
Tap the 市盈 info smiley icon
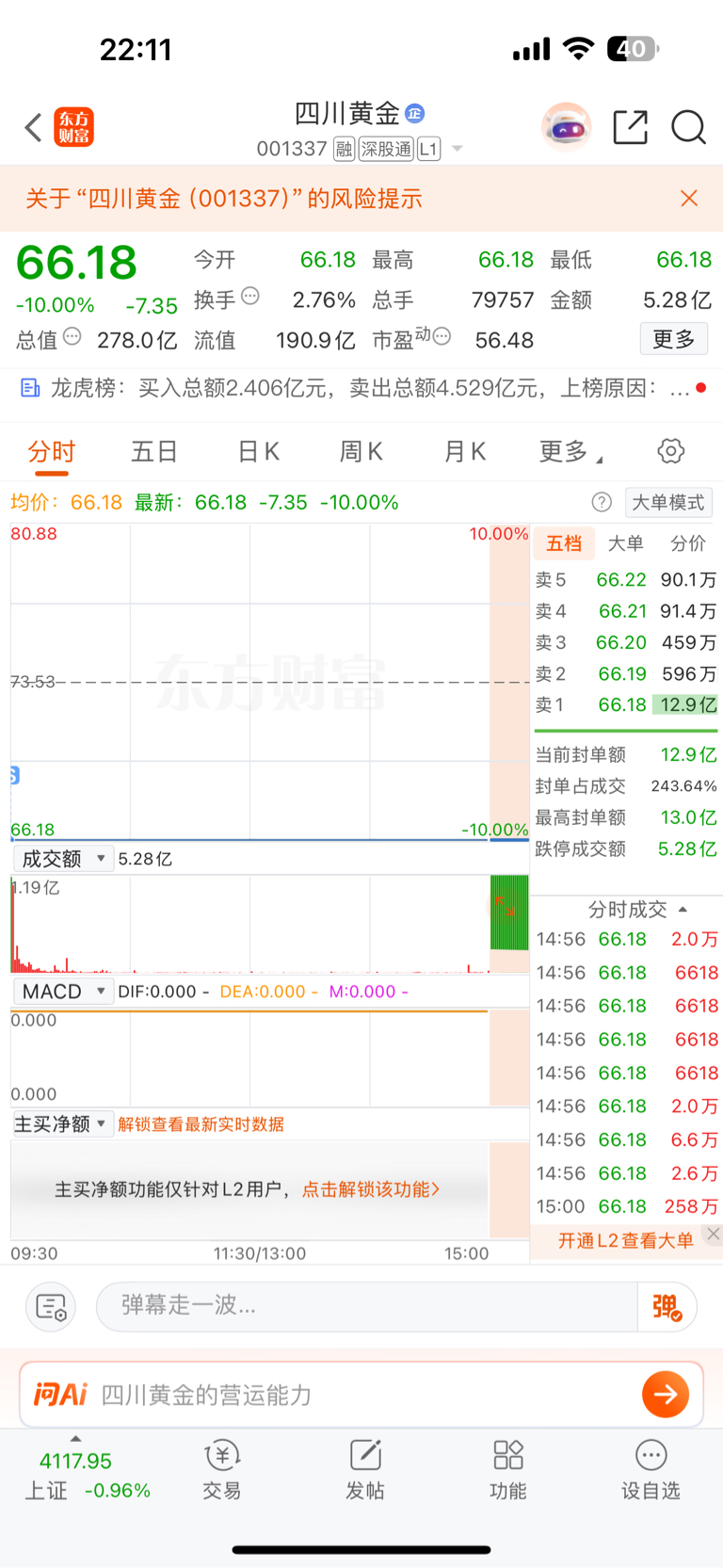(442, 336)
